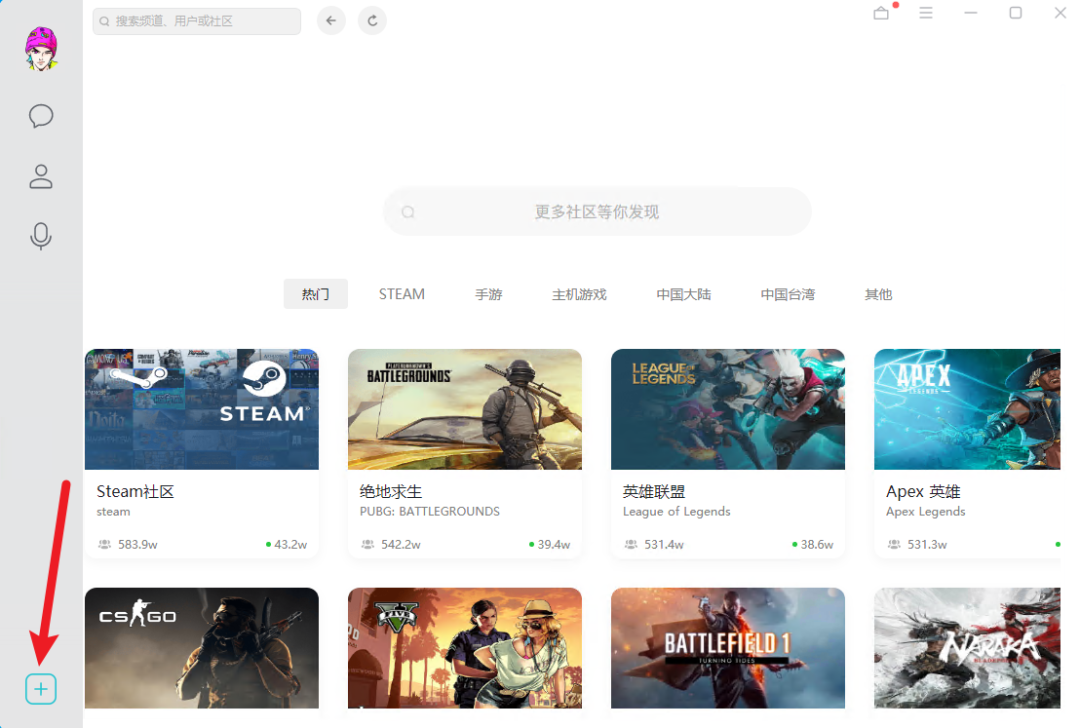Click the 英雄联盟 title link
Image resolution: width=1080 pixels, height=728 pixels.
[654, 492]
